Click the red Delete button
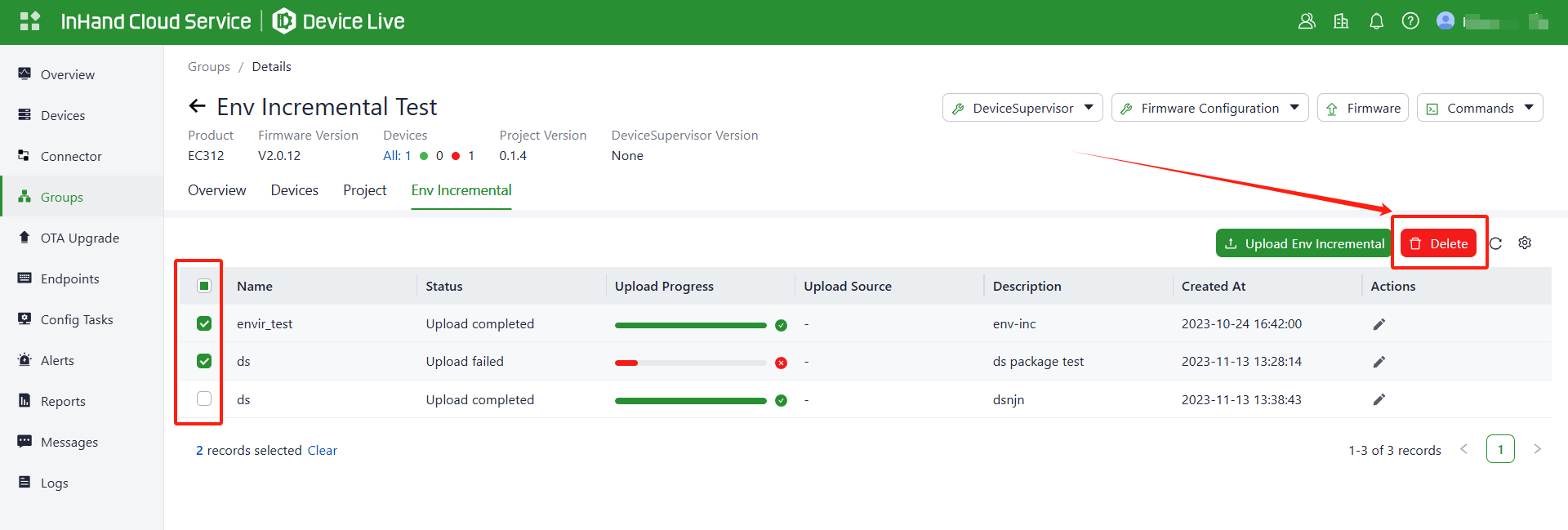This screenshot has height=530, width=1568. click(x=1438, y=243)
